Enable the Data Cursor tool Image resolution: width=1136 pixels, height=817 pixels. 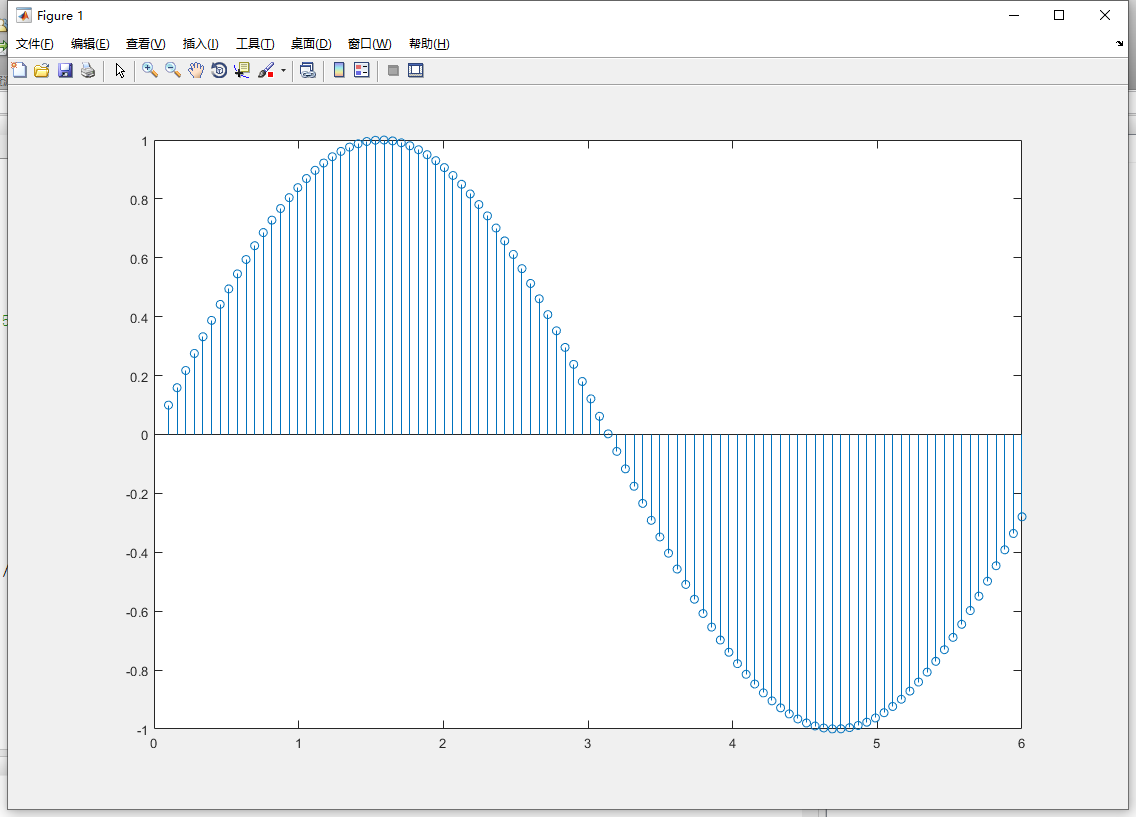click(x=242, y=70)
